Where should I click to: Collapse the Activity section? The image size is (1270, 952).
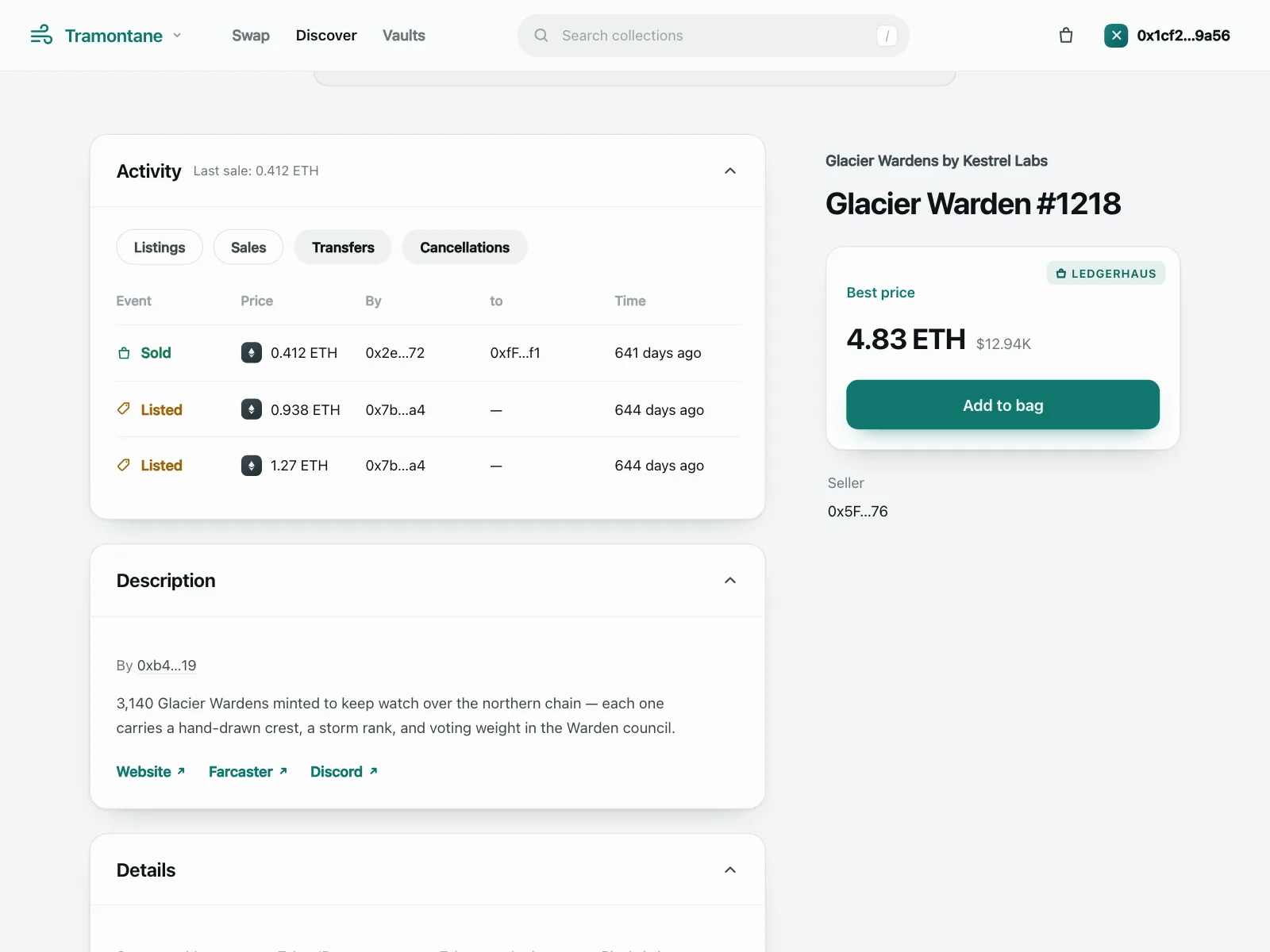[x=730, y=171]
